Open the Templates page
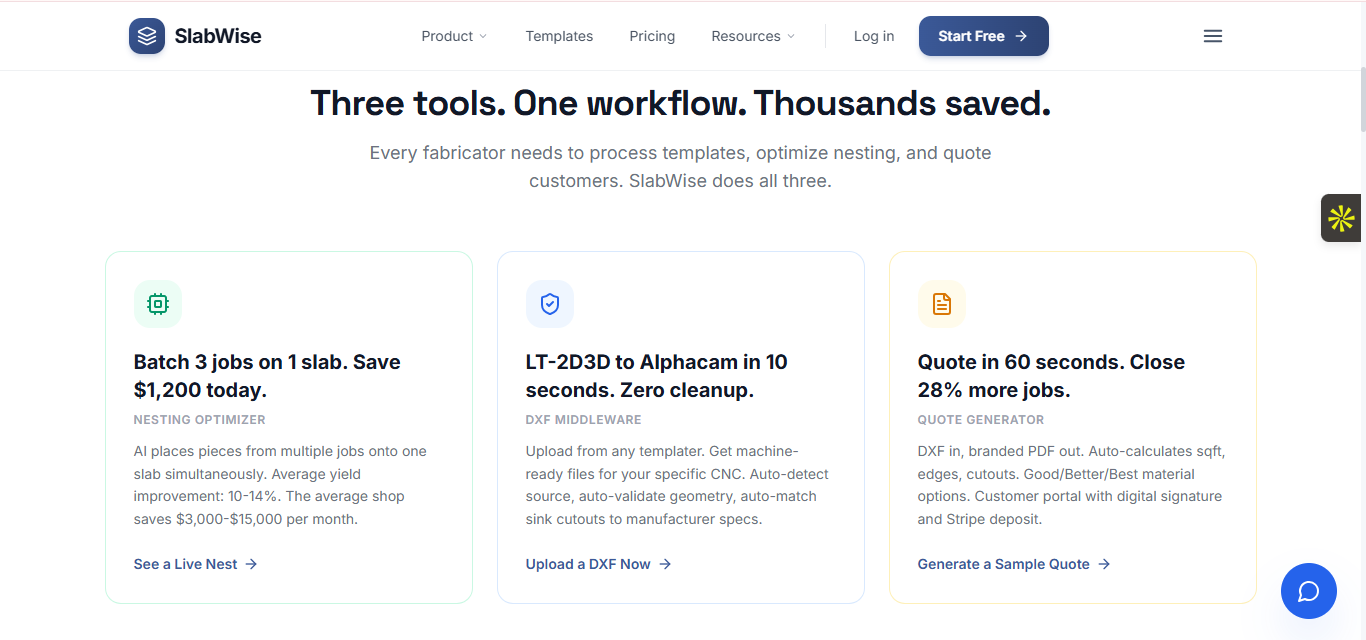This screenshot has height=640, width=1366. [x=559, y=36]
